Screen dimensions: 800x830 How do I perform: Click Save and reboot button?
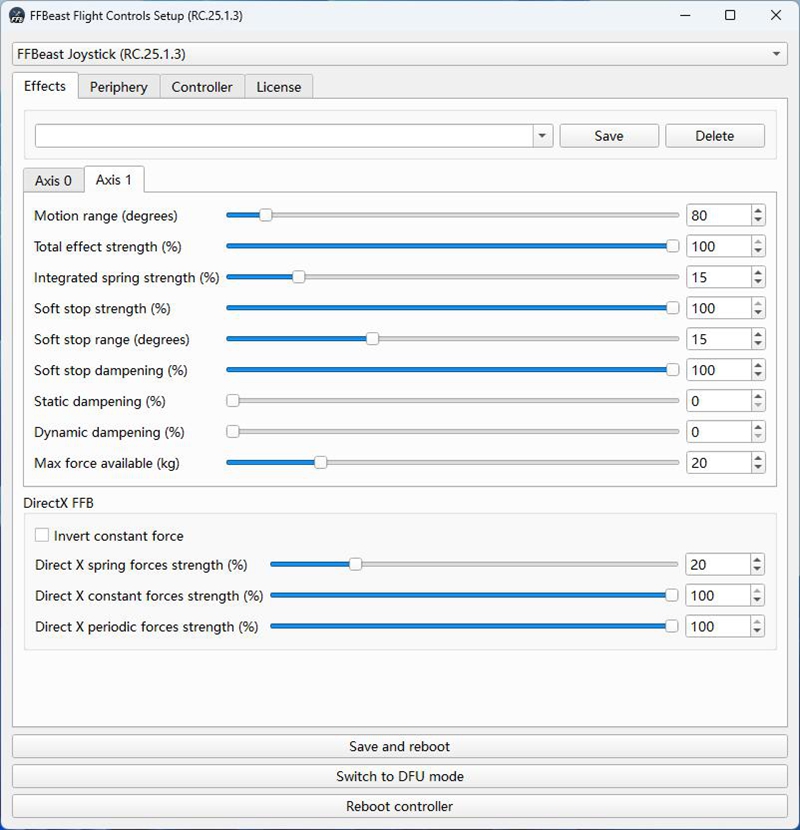tap(399, 747)
